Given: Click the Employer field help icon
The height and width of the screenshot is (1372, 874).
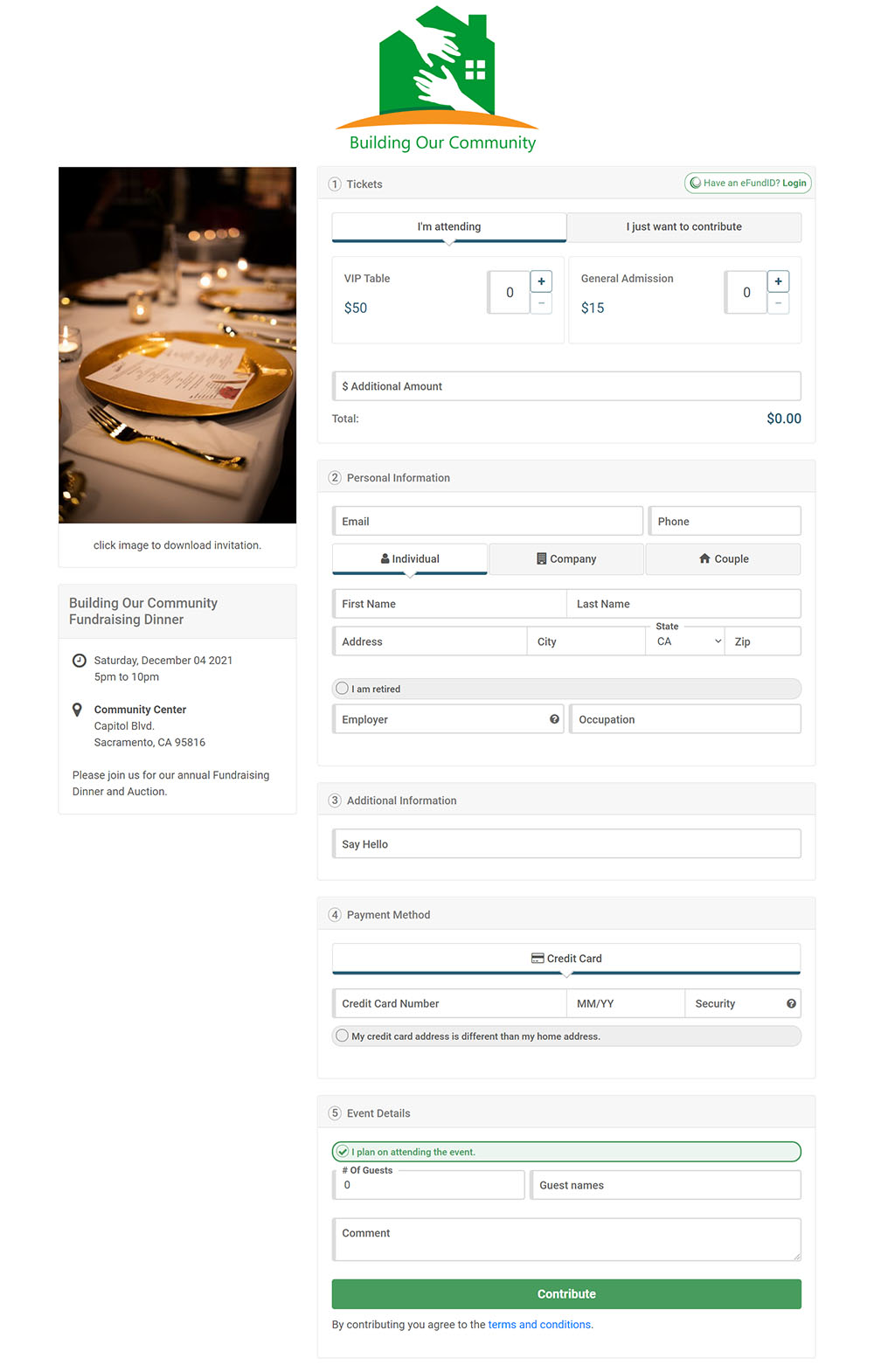Looking at the screenshot, I should [x=554, y=719].
